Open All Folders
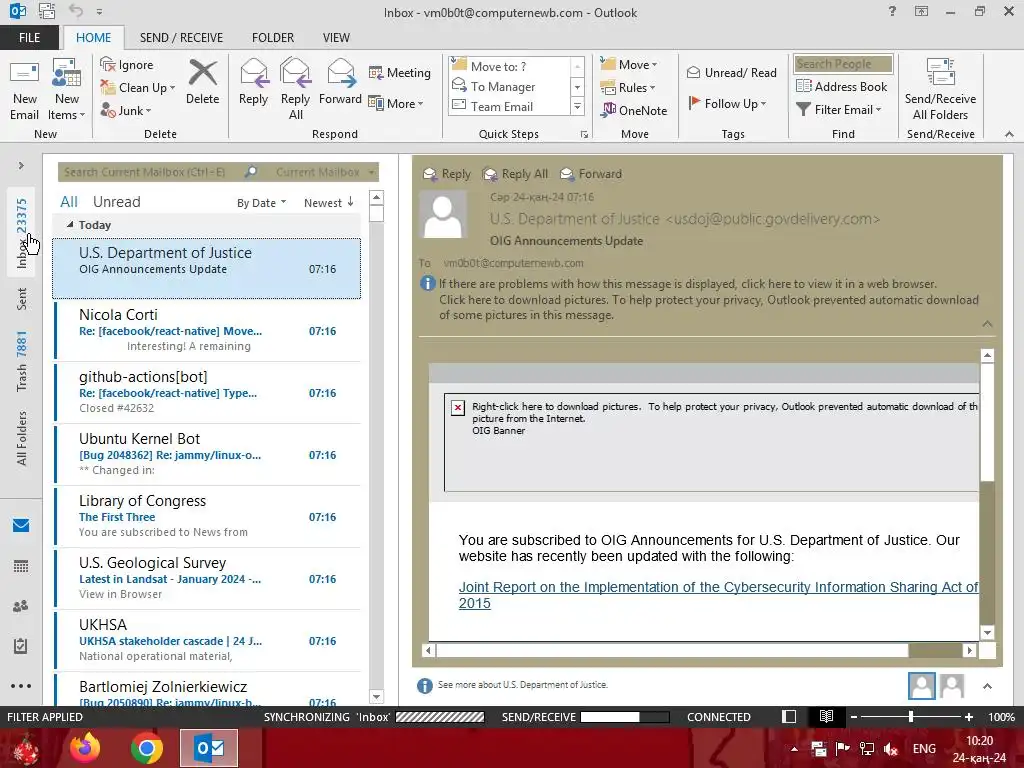The width and height of the screenshot is (1024, 768). [22, 438]
